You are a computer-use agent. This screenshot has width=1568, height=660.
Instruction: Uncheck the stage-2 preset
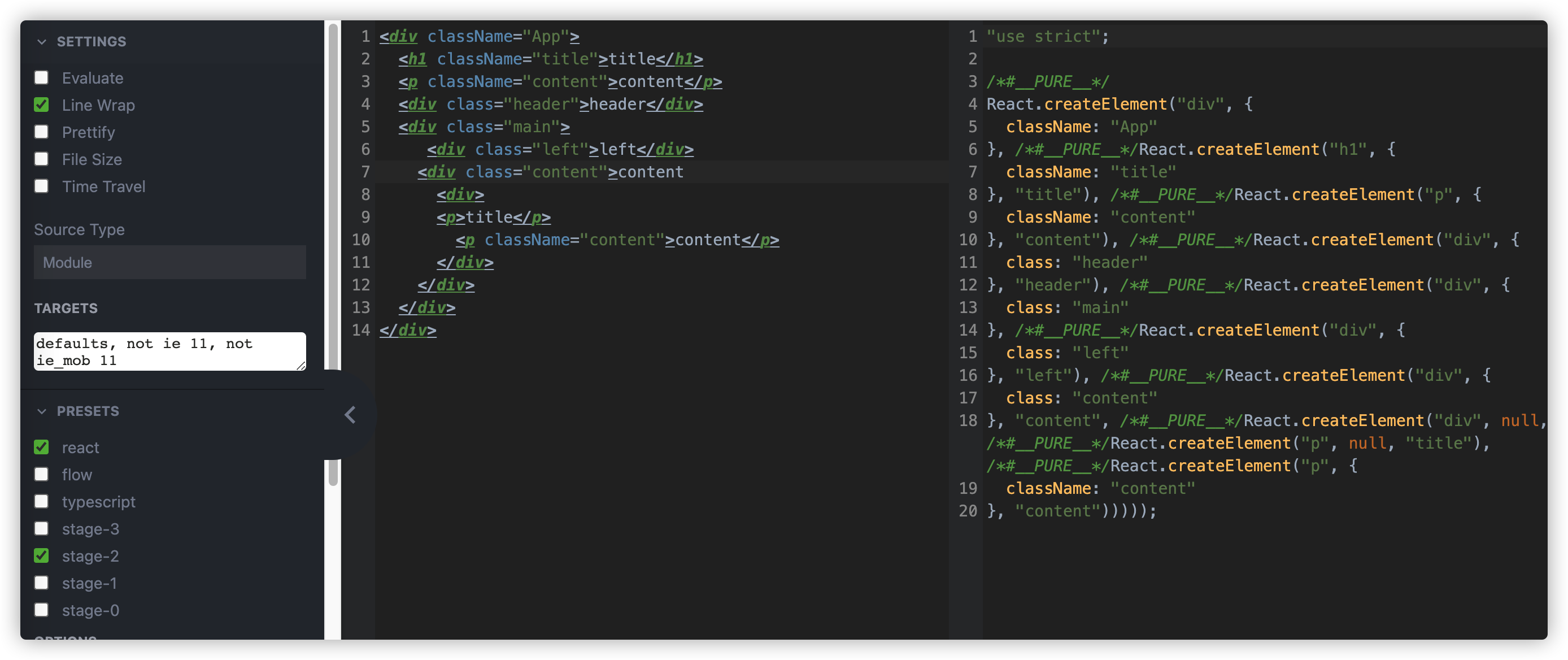click(x=41, y=555)
